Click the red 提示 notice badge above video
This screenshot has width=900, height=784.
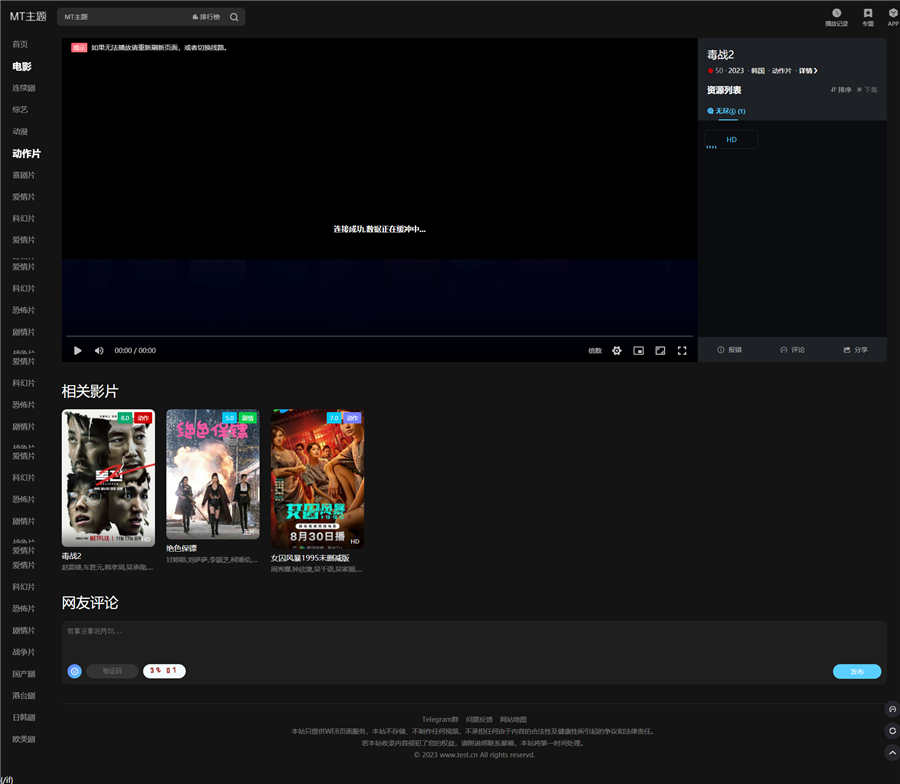[x=79, y=48]
